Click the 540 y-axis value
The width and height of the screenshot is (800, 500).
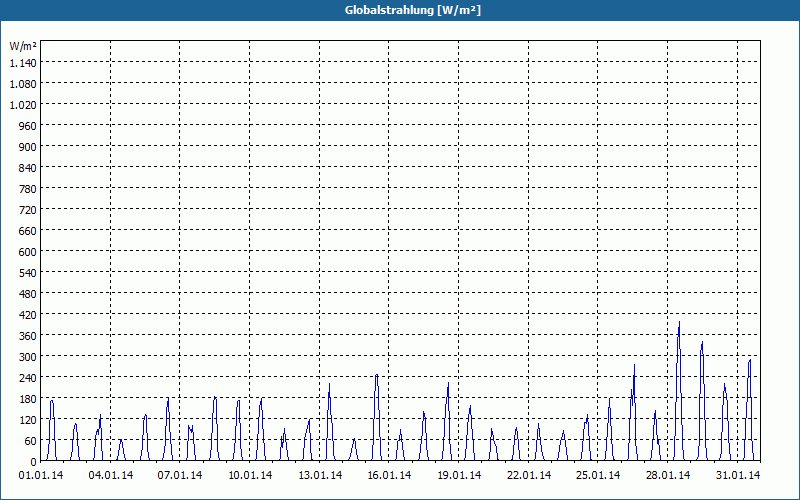[29, 272]
